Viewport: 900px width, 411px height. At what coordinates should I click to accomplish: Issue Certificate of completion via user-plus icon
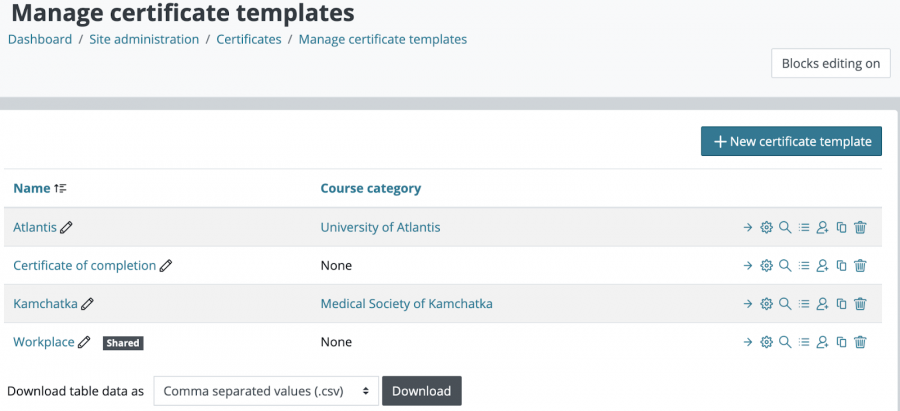823,265
